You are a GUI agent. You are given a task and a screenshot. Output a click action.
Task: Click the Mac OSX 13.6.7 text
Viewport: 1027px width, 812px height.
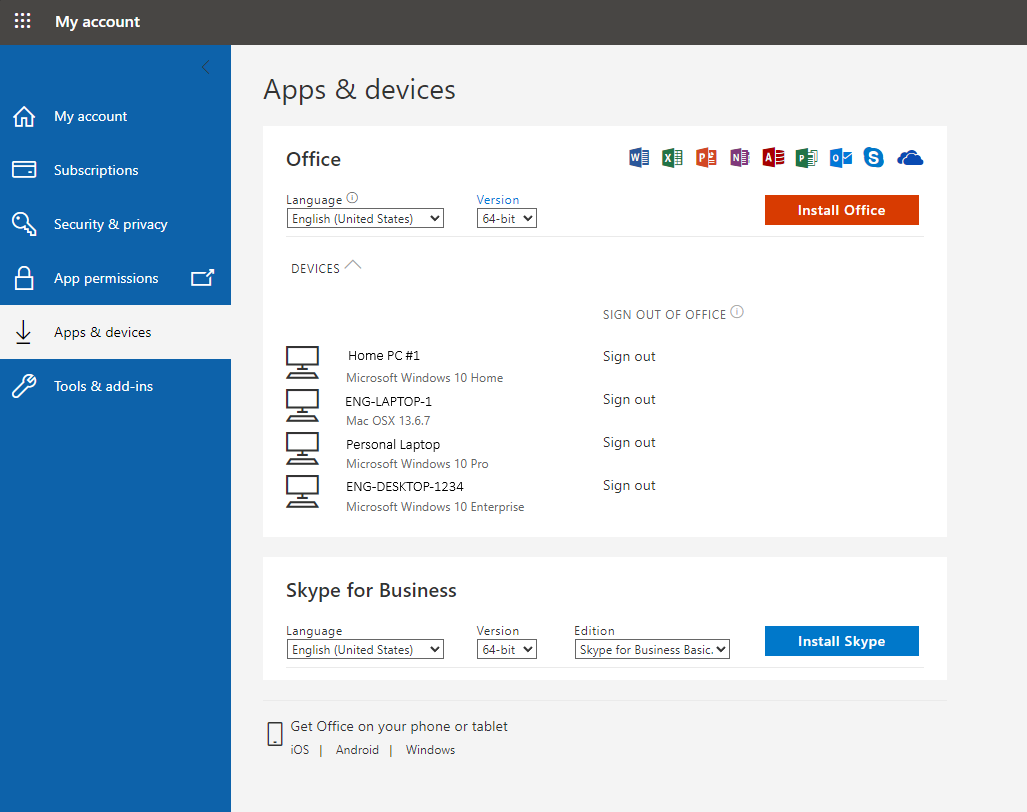pyautogui.click(x=388, y=420)
